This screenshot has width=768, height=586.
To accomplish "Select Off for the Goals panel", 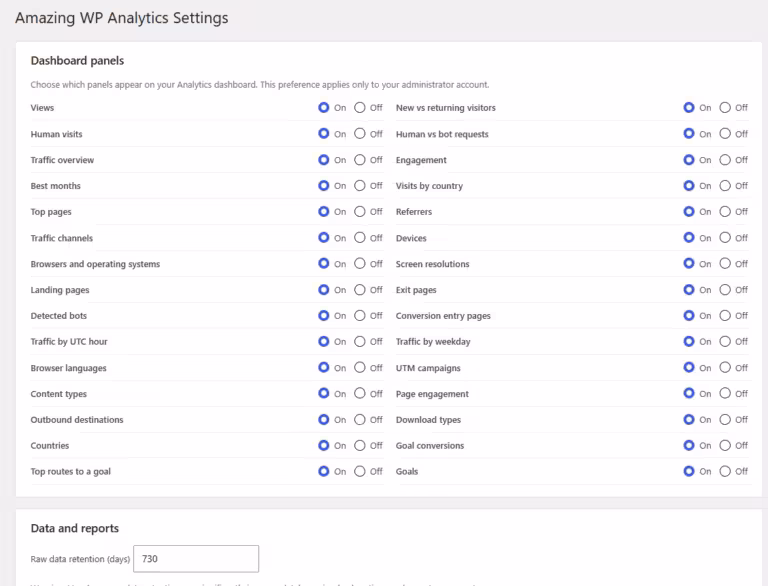I will click(x=725, y=471).
